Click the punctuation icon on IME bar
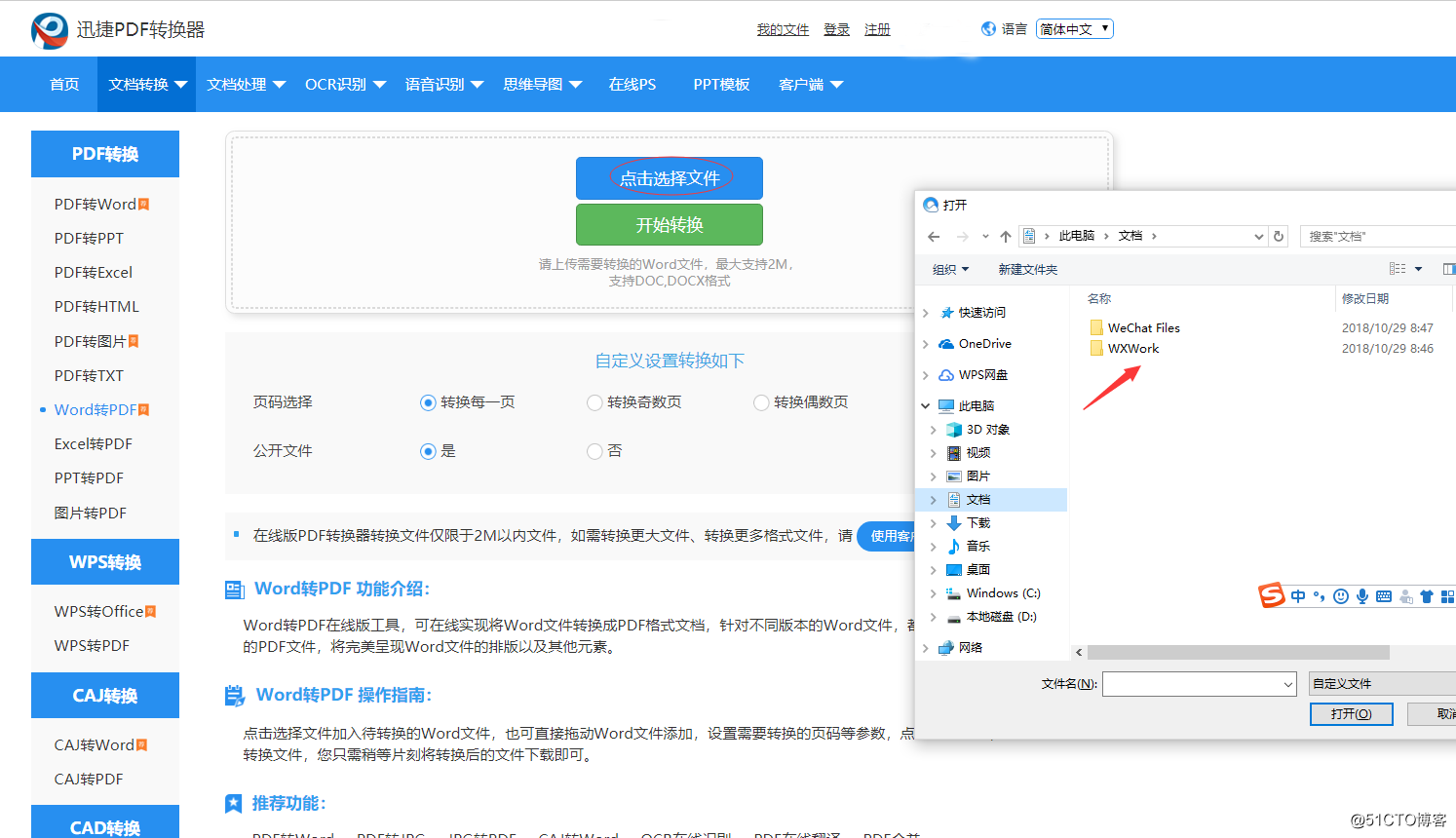Screen dimensions: 1456x838 tap(1320, 596)
